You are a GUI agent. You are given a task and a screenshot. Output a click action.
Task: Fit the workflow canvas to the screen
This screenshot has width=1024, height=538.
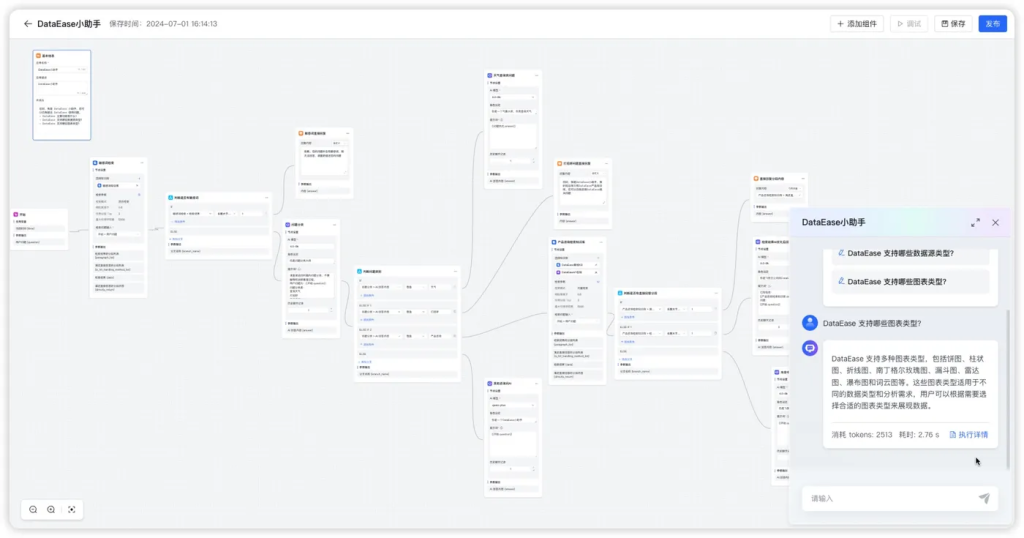point(72,509)
